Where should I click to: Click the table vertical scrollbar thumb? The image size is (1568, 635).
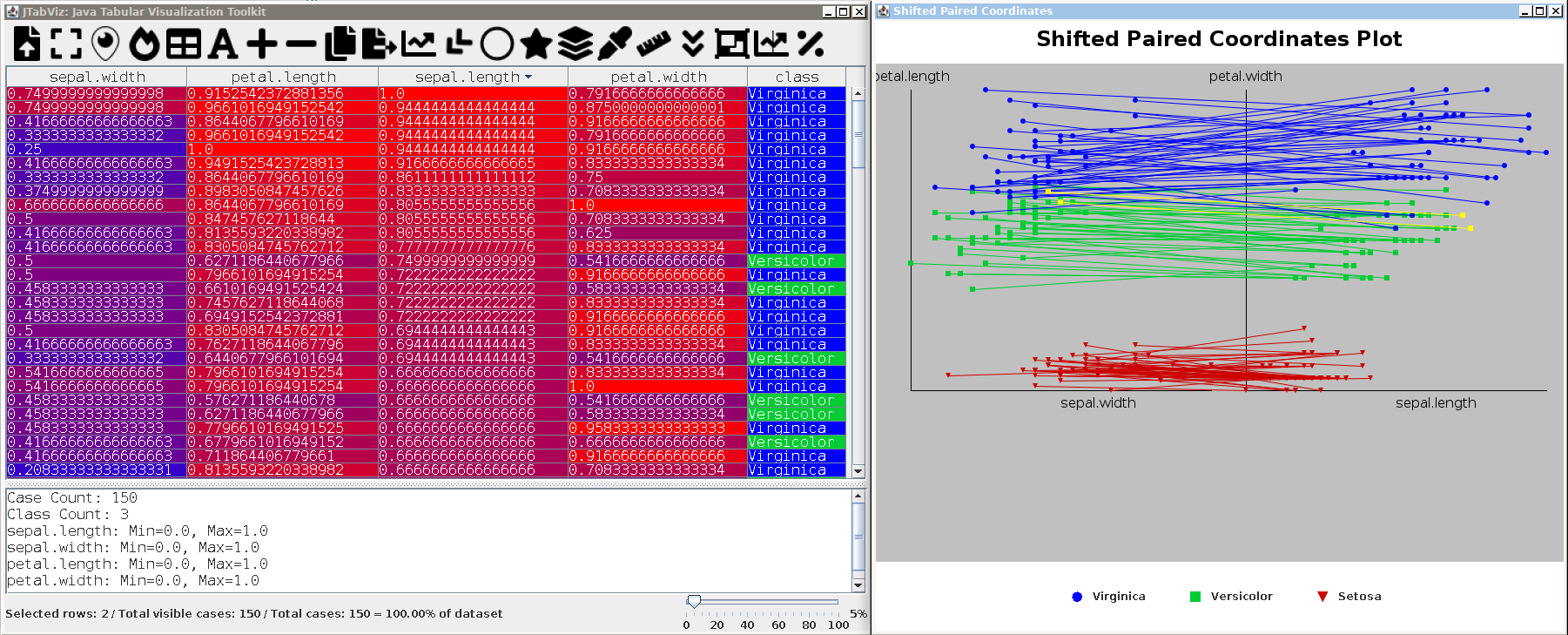[x=858, y=134]
